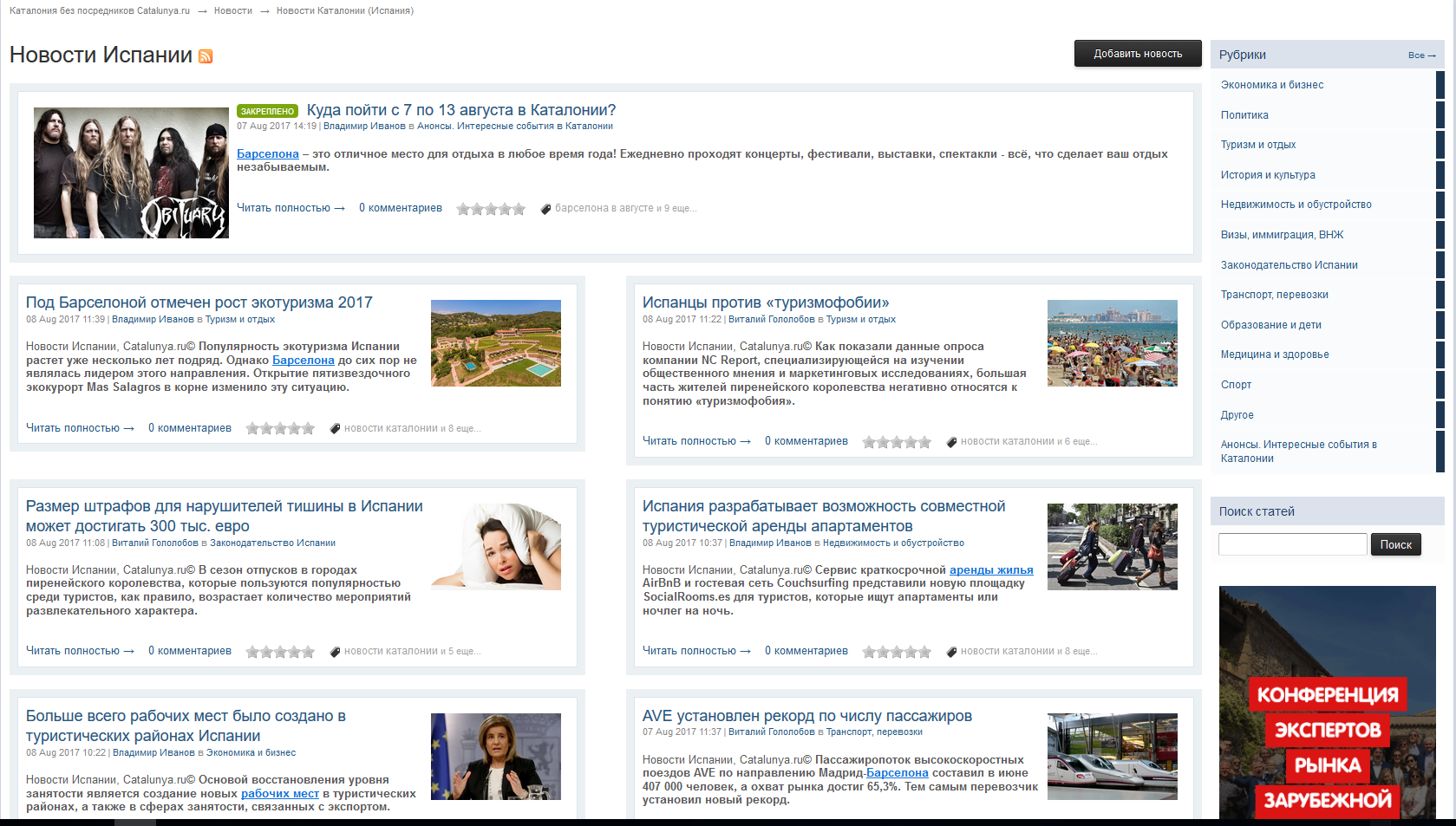The image size is (1456, 826).
Task: Rate the 'туризмофобии' article with stars
Action: pyautogui.click(x=897, y=442)
